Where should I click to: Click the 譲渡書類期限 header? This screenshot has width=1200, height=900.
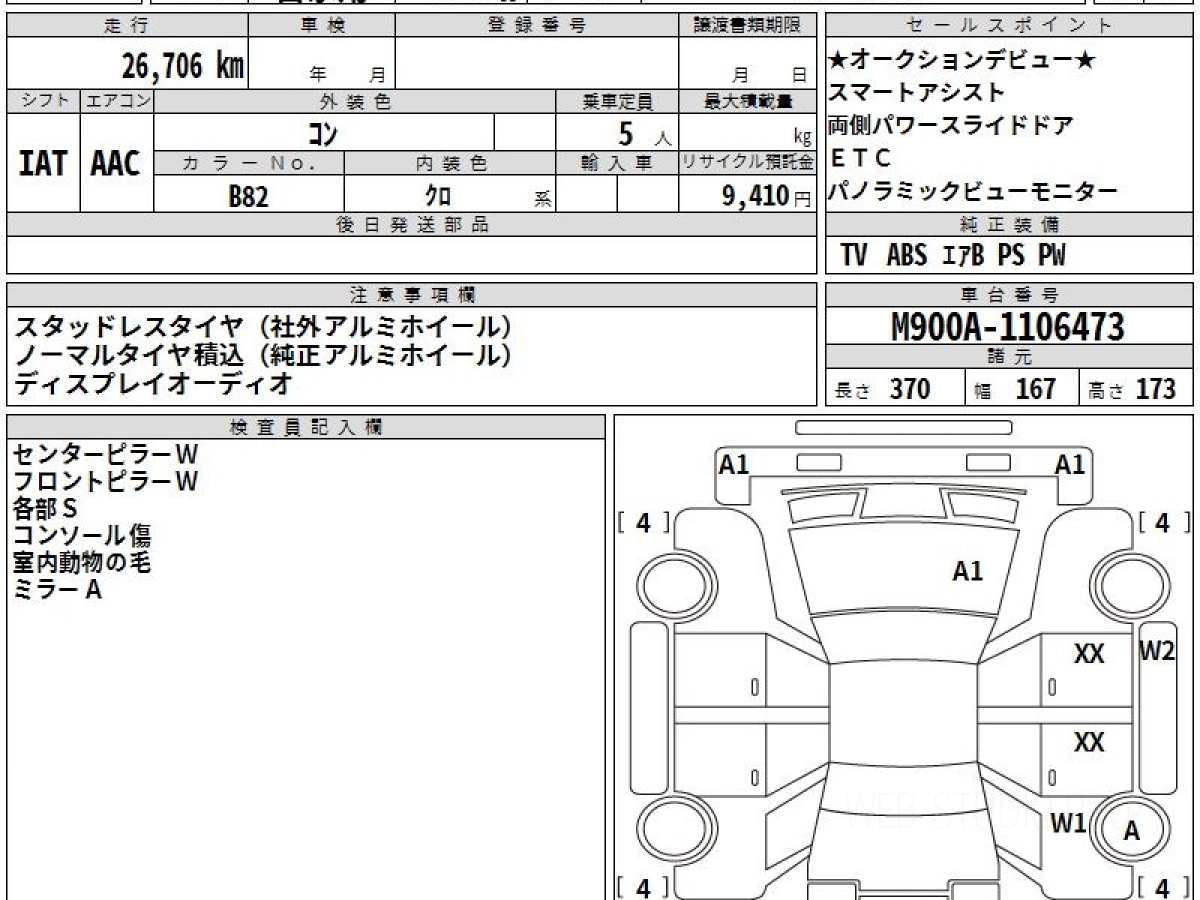coord(747,26)
